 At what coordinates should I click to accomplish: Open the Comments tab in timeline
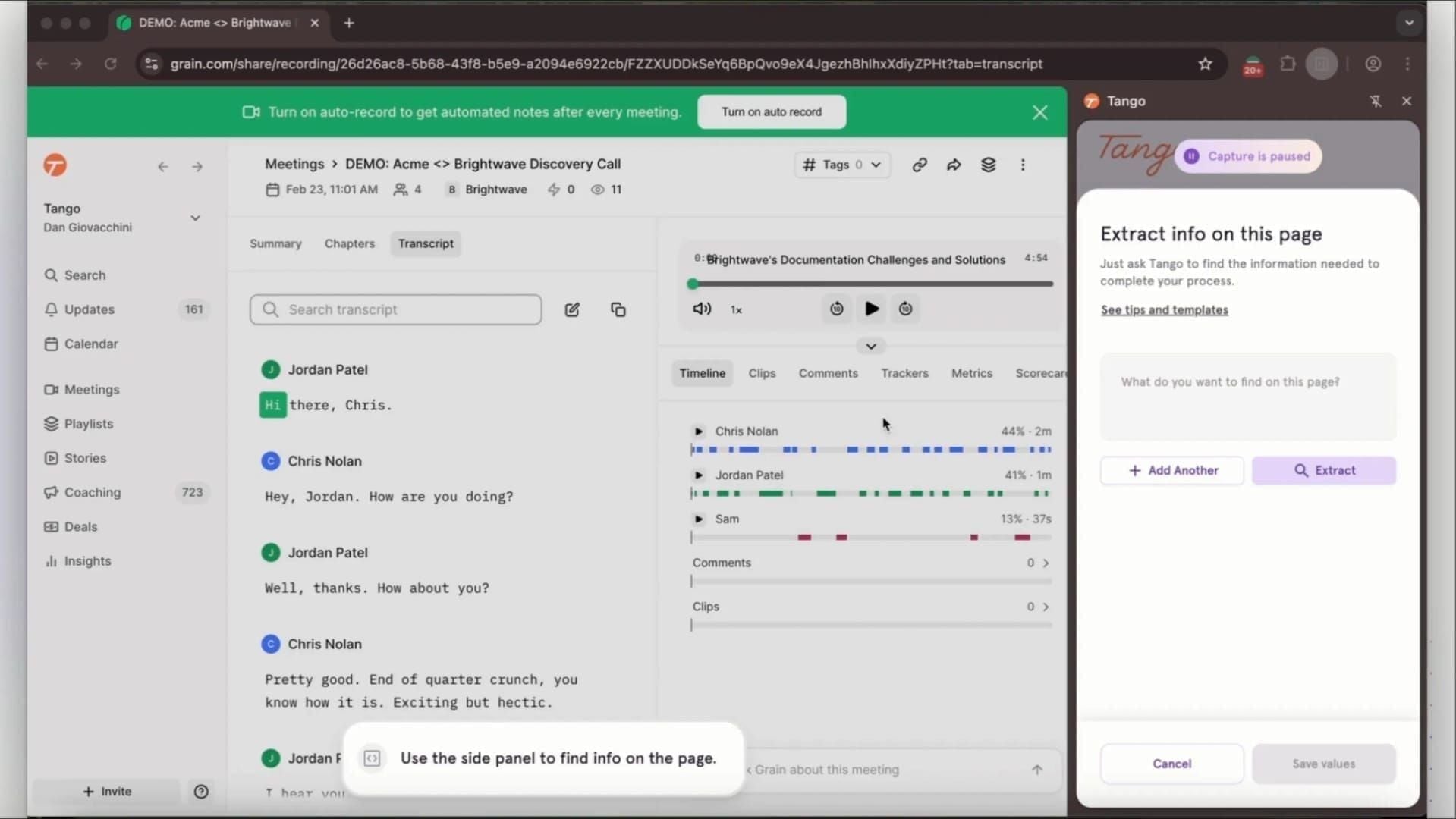[x=828, y=373]
